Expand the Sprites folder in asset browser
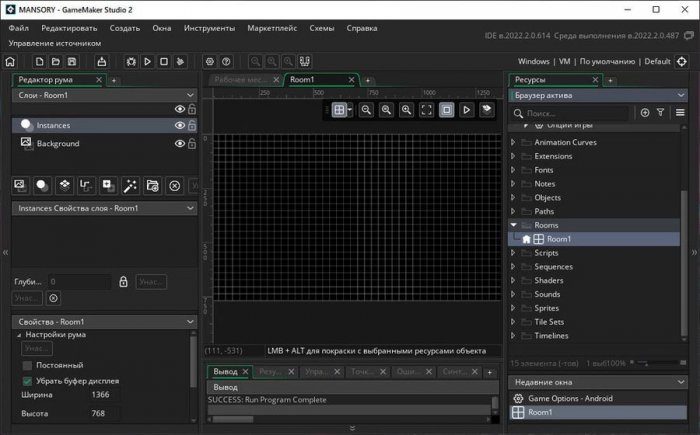700x435 pixels. tap(515, 308)
